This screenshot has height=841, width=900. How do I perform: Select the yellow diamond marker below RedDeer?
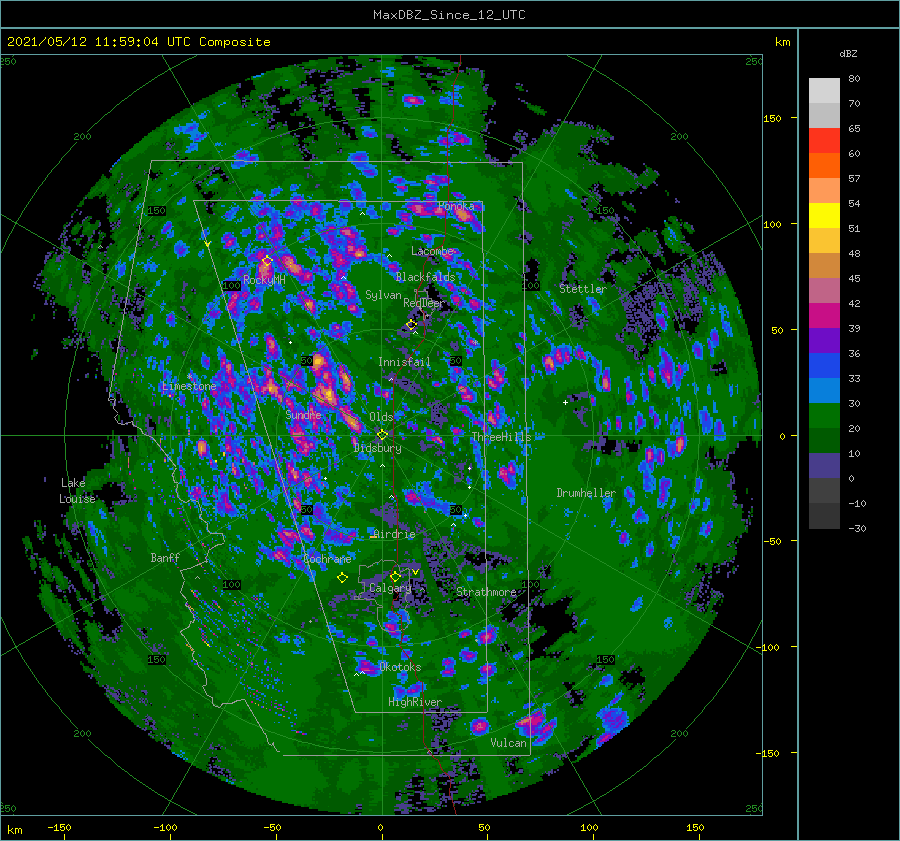(x=411, y=325)
